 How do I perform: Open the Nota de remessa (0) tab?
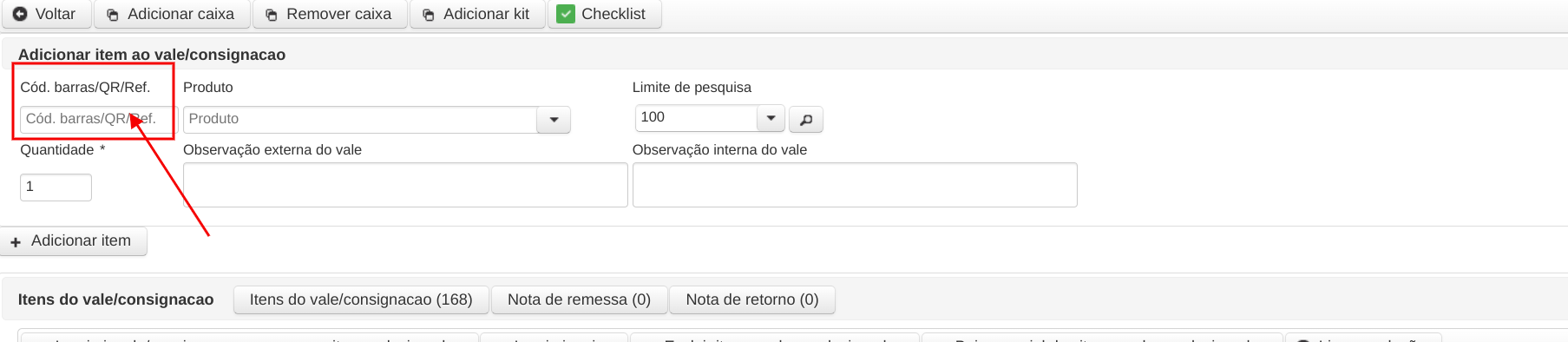[x=579, y=299]
